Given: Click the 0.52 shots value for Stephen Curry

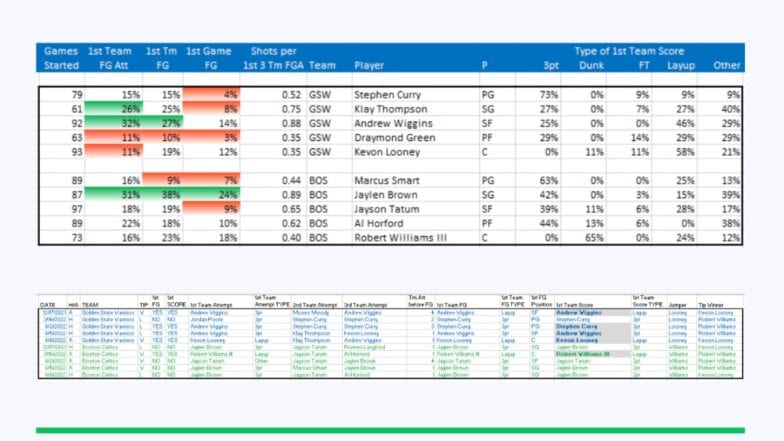Looking at the screenshot, I should pyautogui.click(x=291, y=94).
